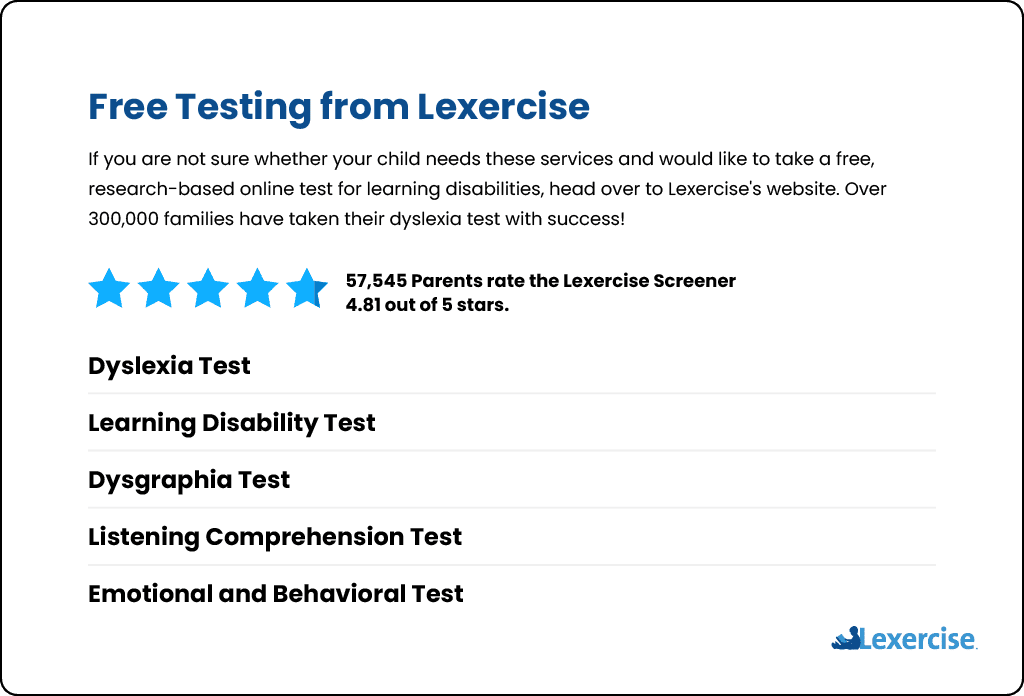The image size is (1024, 696).
Task: Select the second blue rating star
Action: click(159, 288)
